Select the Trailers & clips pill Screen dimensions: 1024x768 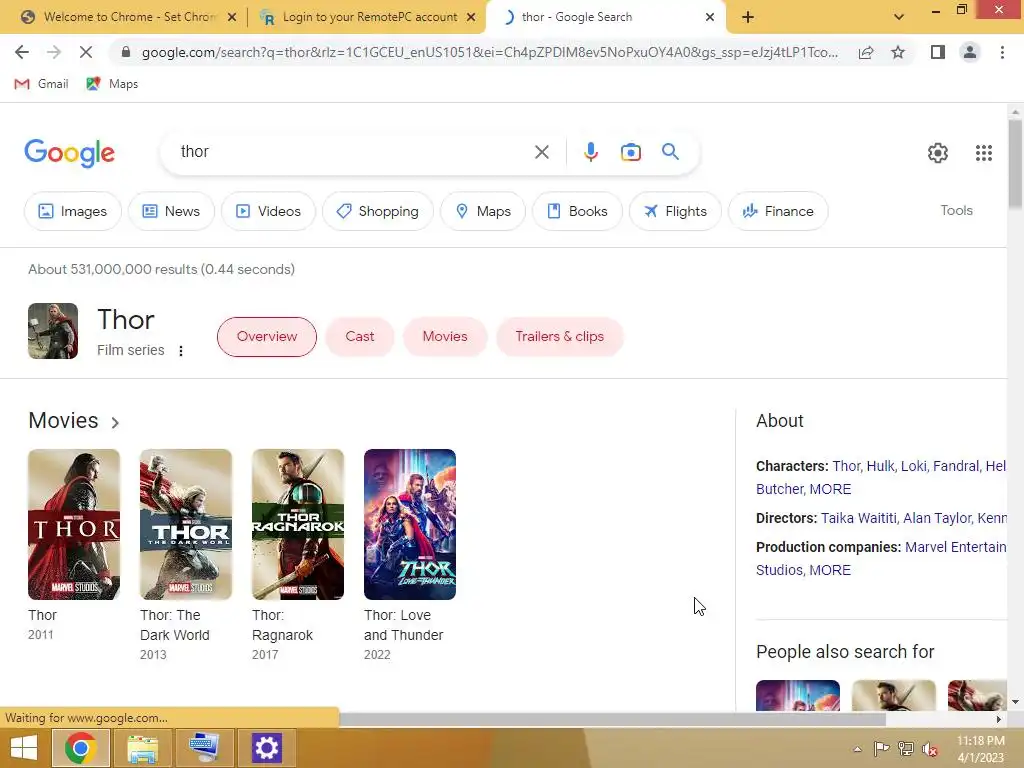tap(559, 336)
